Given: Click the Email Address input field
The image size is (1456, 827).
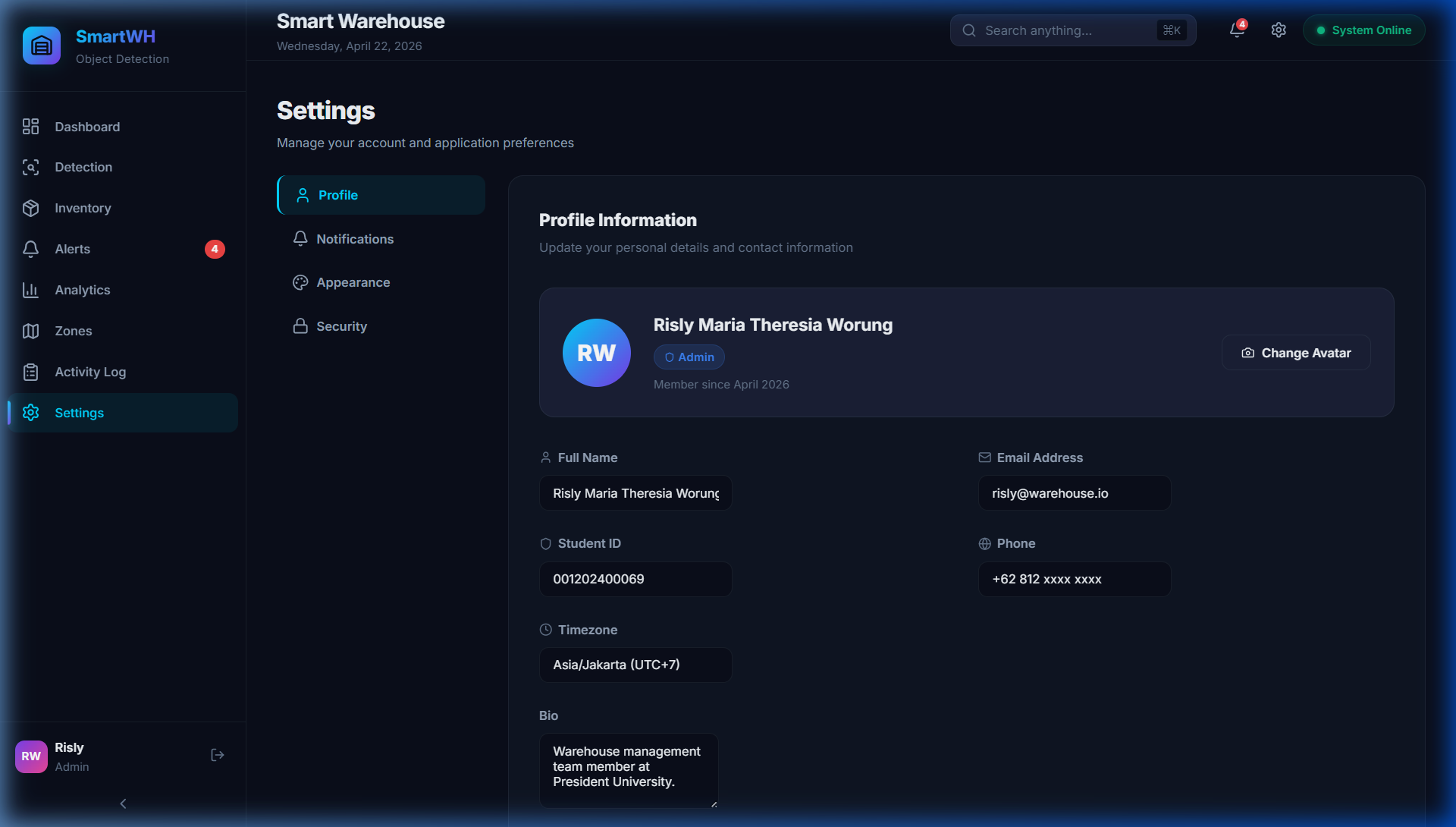Looking at the screenshot, I should click(x=1074, y=493).
